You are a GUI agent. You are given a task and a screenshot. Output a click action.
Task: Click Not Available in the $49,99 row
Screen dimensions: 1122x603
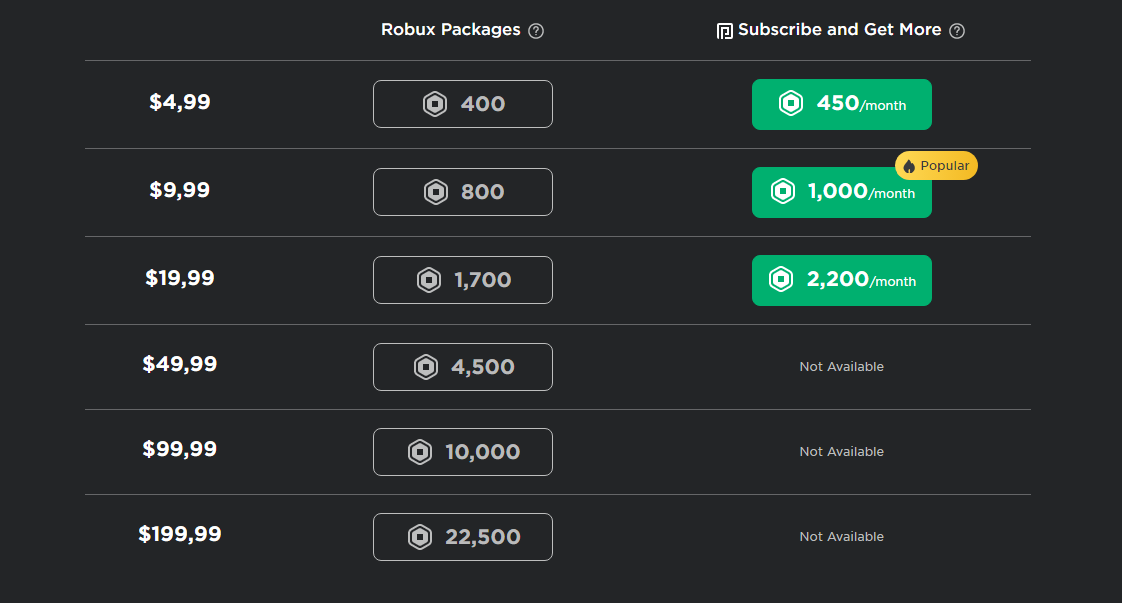tap(841, 367)
